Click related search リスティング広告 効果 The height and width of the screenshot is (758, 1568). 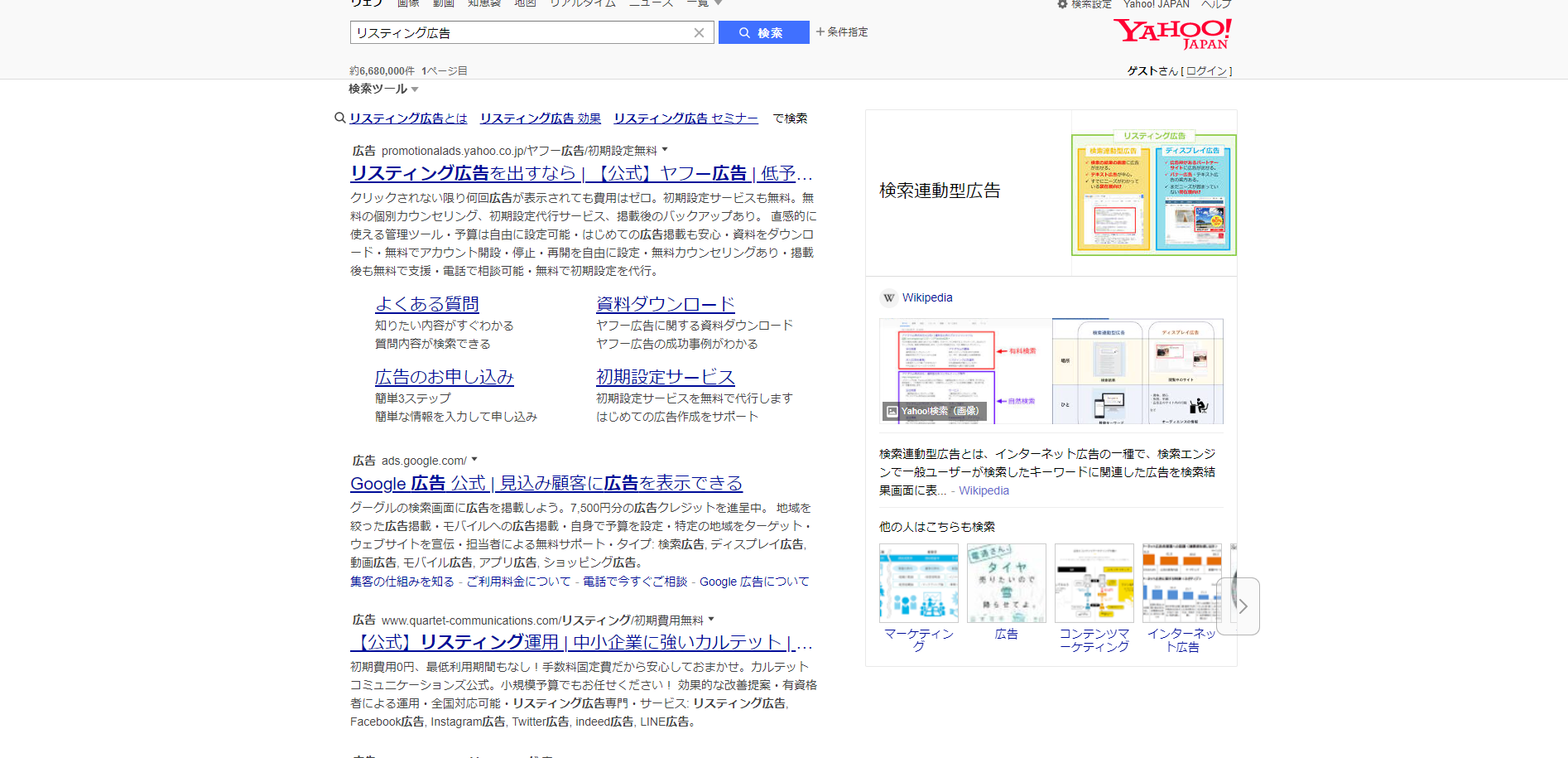coord(541,118)
